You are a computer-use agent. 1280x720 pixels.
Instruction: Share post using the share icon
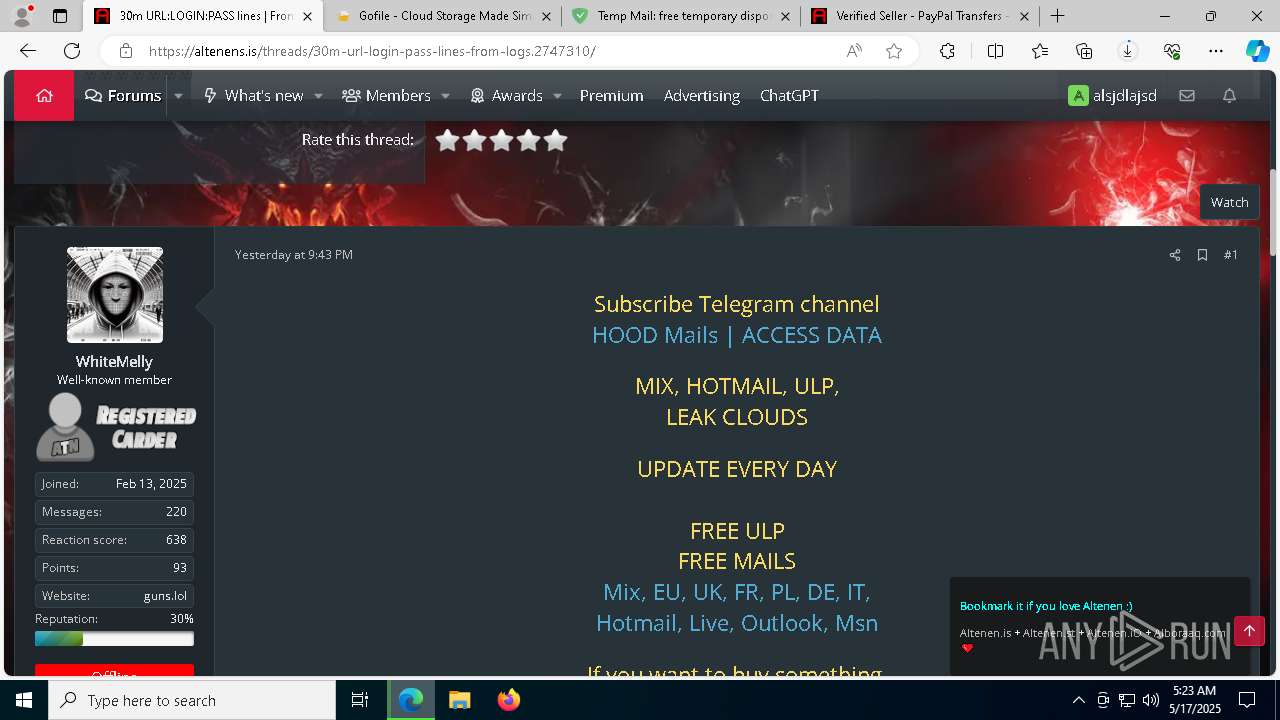click(x=1175, y=255)
